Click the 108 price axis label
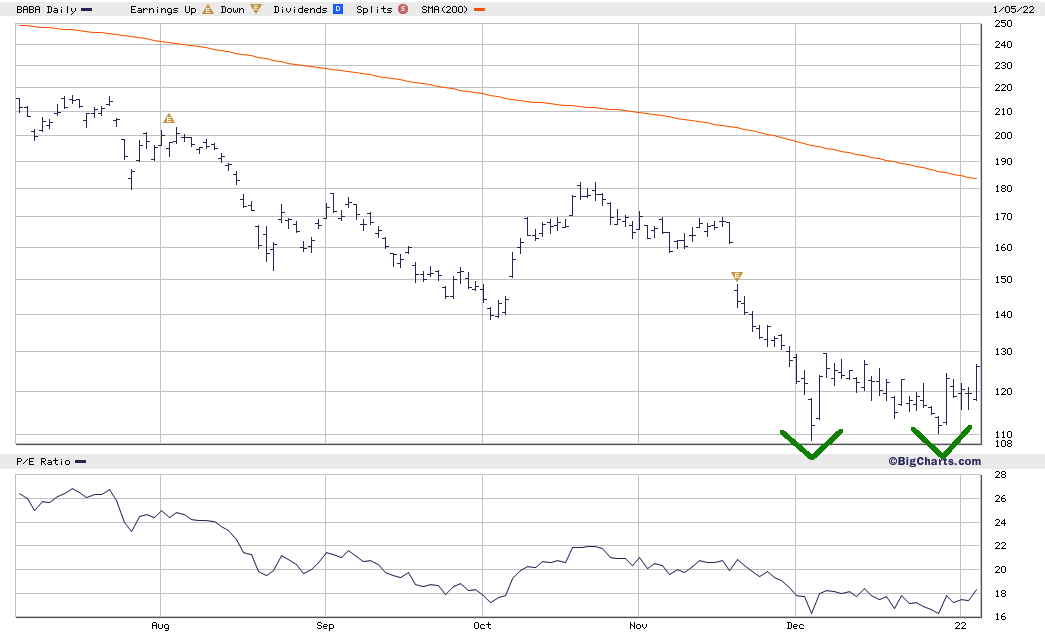The image size is (1045, 635). tap(1003, 444)
